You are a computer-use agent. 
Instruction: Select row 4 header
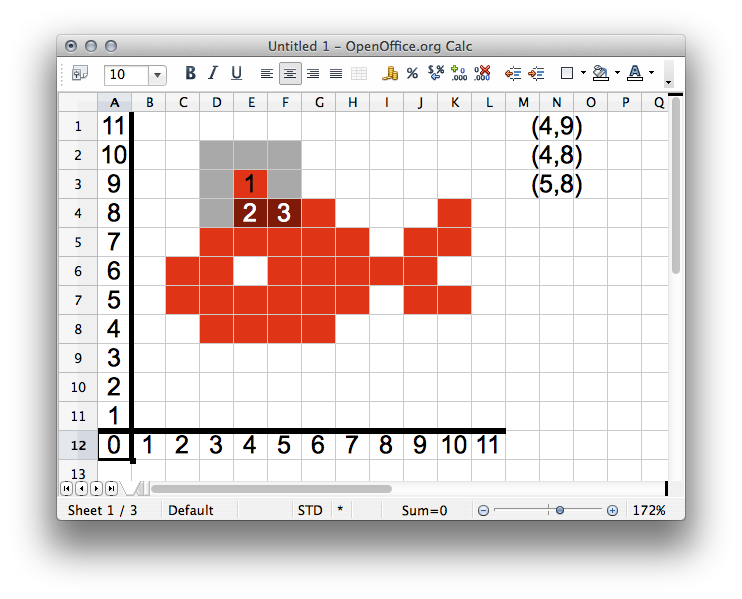point(78,213)
